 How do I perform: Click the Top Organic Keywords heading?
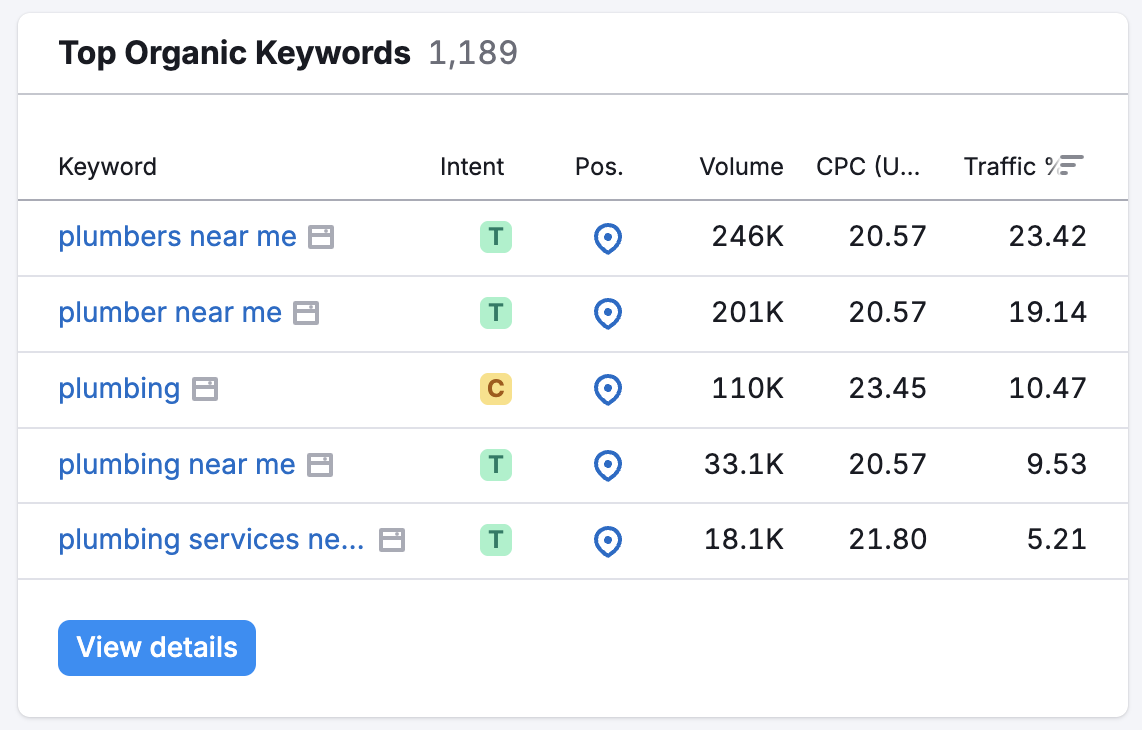pos(235,53)
